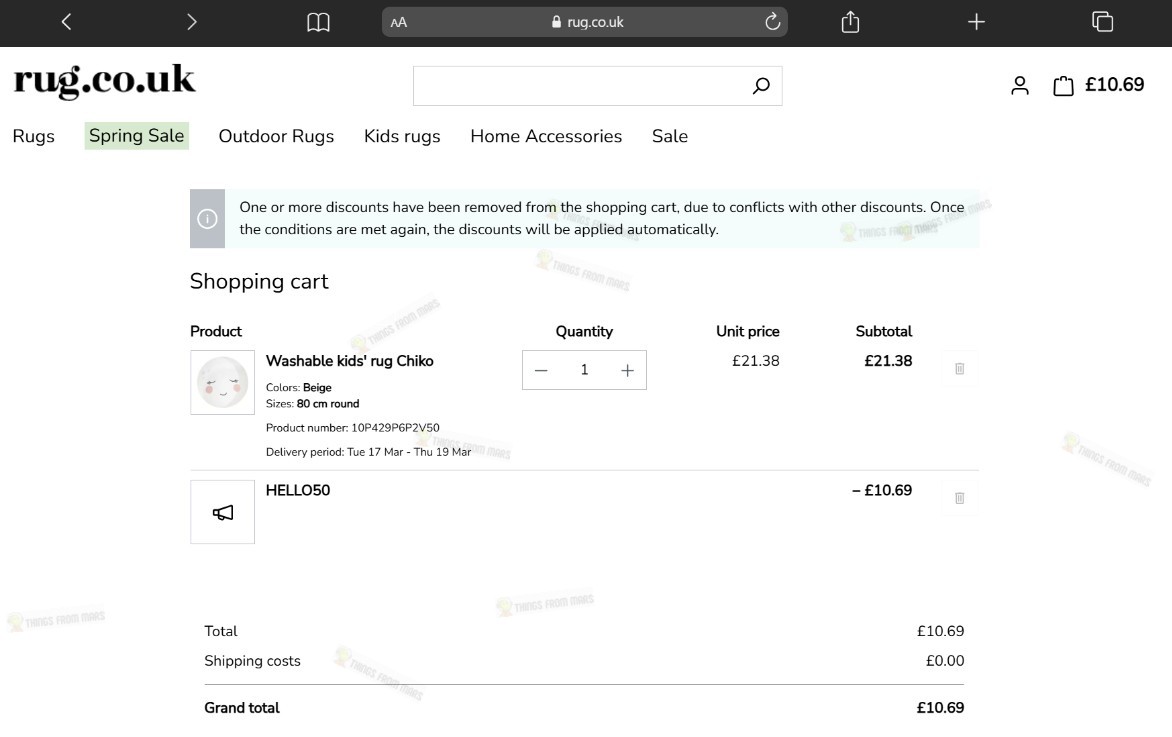
Task: Click the product number 10P429P6P2V50
Action: (x=395, y=428)
